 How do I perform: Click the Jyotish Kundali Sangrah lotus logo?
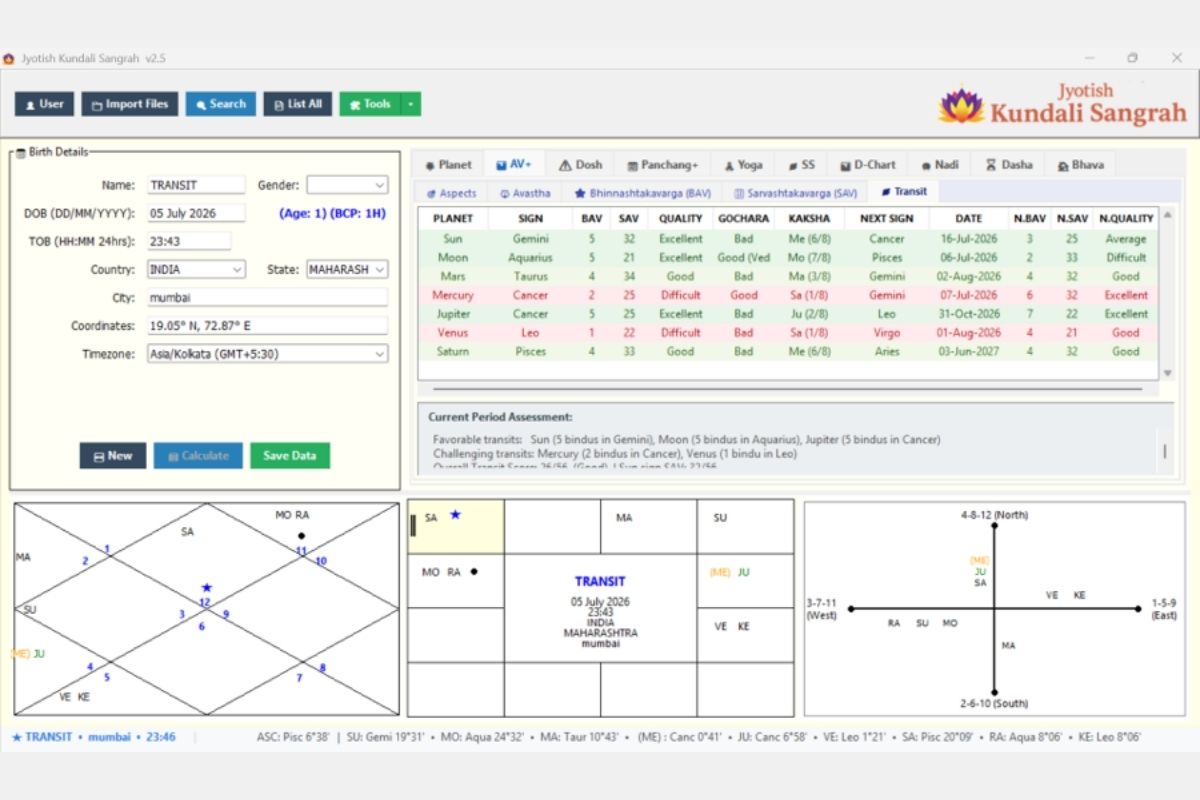click(x=961, y=105)
